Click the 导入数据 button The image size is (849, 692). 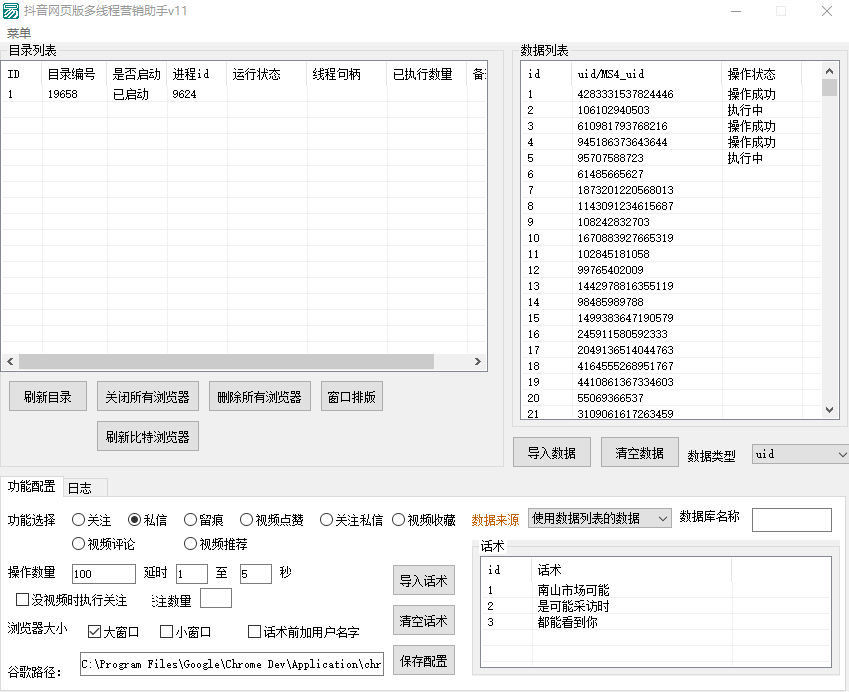551,453
